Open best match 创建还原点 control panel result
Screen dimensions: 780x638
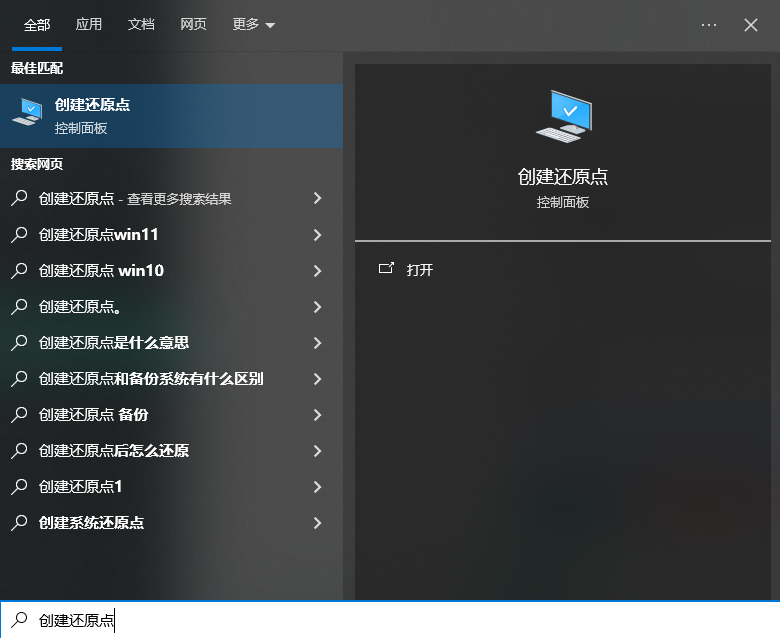coord(171,116)
